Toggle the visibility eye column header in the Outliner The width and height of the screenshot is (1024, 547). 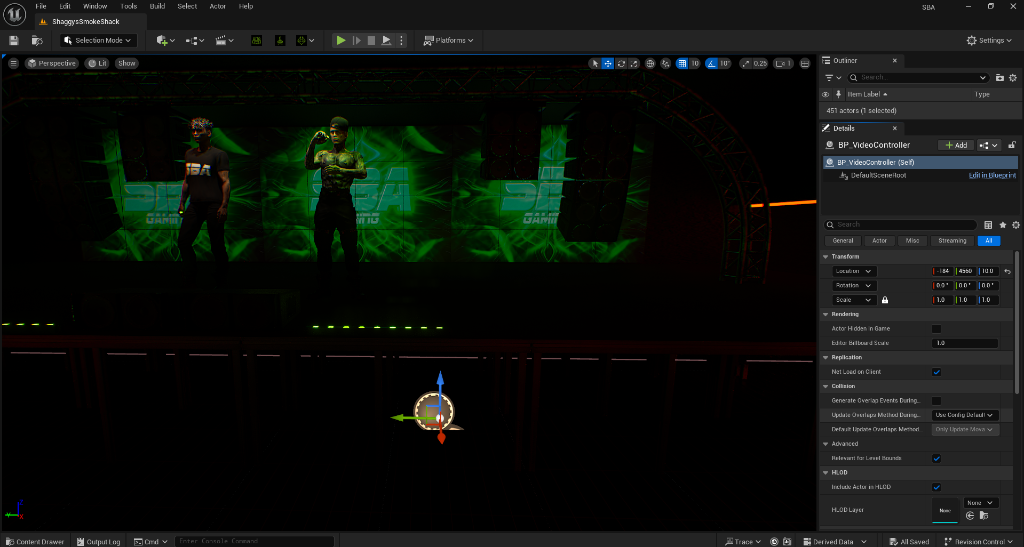coord(825,95)
